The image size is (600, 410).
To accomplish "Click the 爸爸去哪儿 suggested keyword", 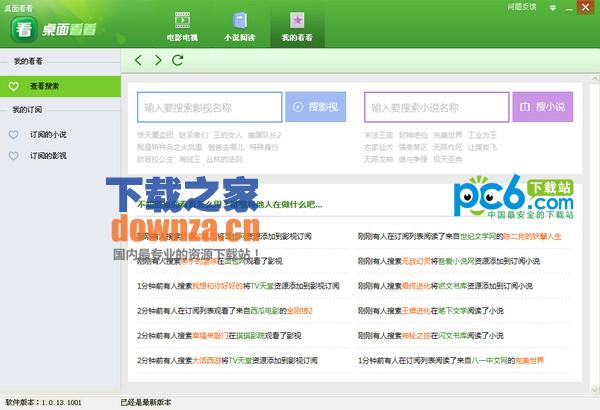I will pyautogui.click(x=226, y=147).
